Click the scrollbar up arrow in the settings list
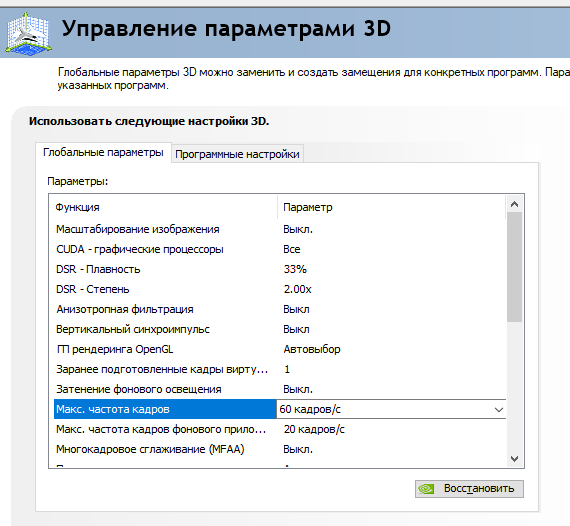 [514, 204]
